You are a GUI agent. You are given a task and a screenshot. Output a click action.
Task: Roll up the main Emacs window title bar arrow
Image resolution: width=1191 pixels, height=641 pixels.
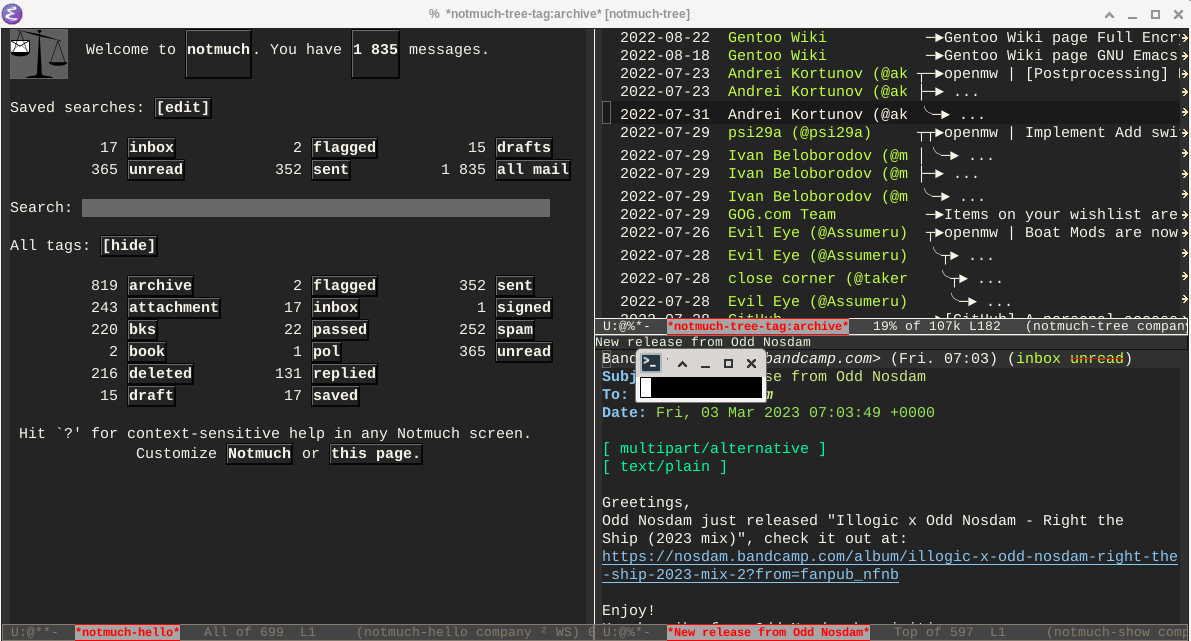1109,14
